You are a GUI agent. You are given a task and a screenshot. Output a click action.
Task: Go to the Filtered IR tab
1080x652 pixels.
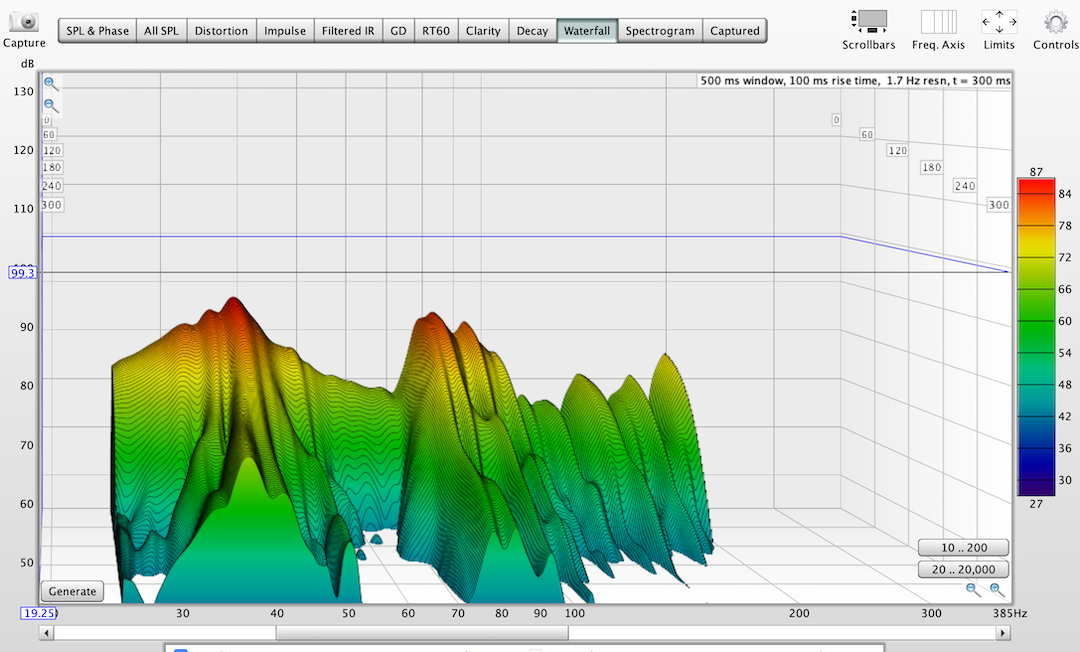[348, 31]
